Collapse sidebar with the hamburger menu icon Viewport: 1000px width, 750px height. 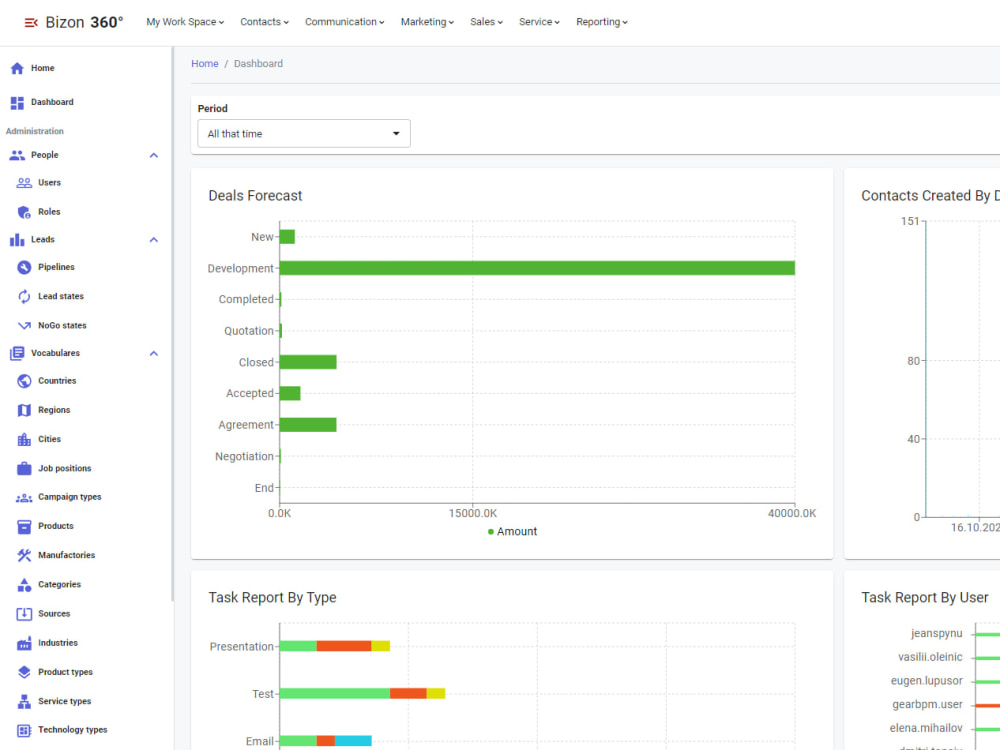click(x=31, y=22)
